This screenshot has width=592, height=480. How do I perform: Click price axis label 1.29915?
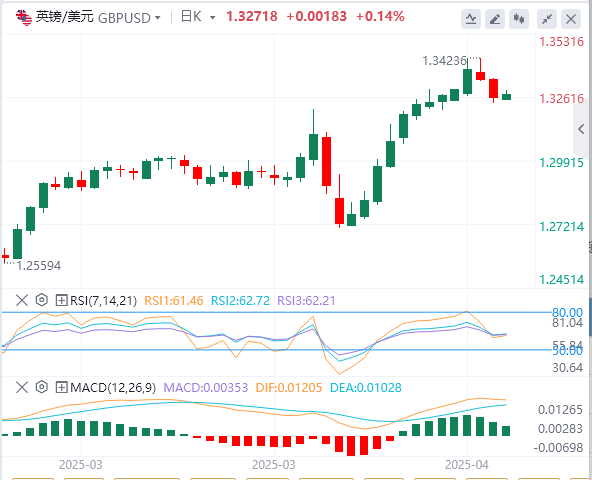tap(562, 163)
